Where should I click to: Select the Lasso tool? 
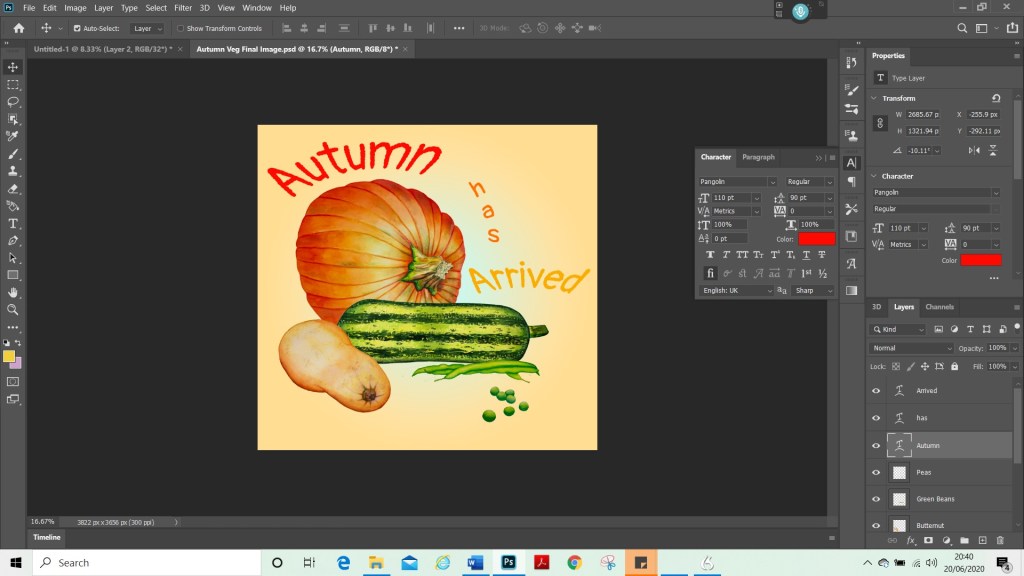coord(13,102)
